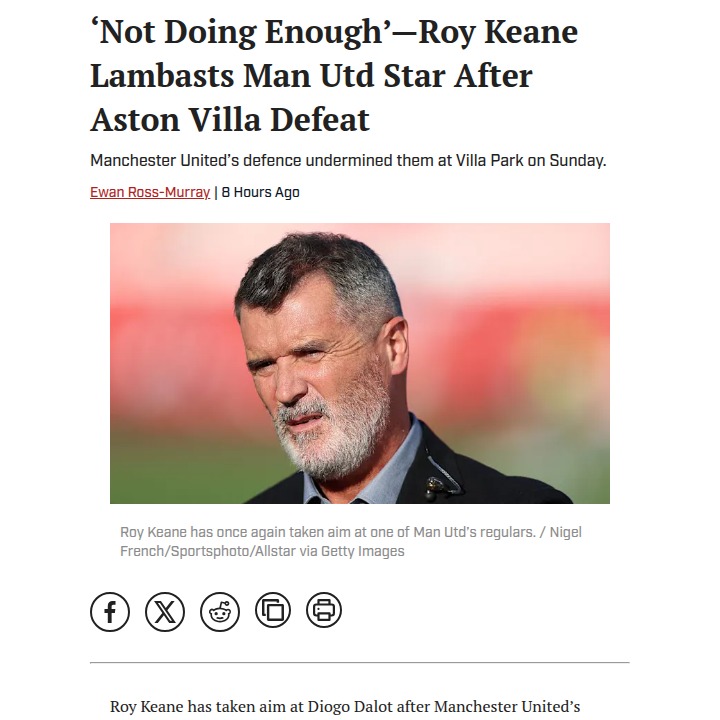Share the article on Reddit
Screen dimensions: 720x720
click(220, 611)
